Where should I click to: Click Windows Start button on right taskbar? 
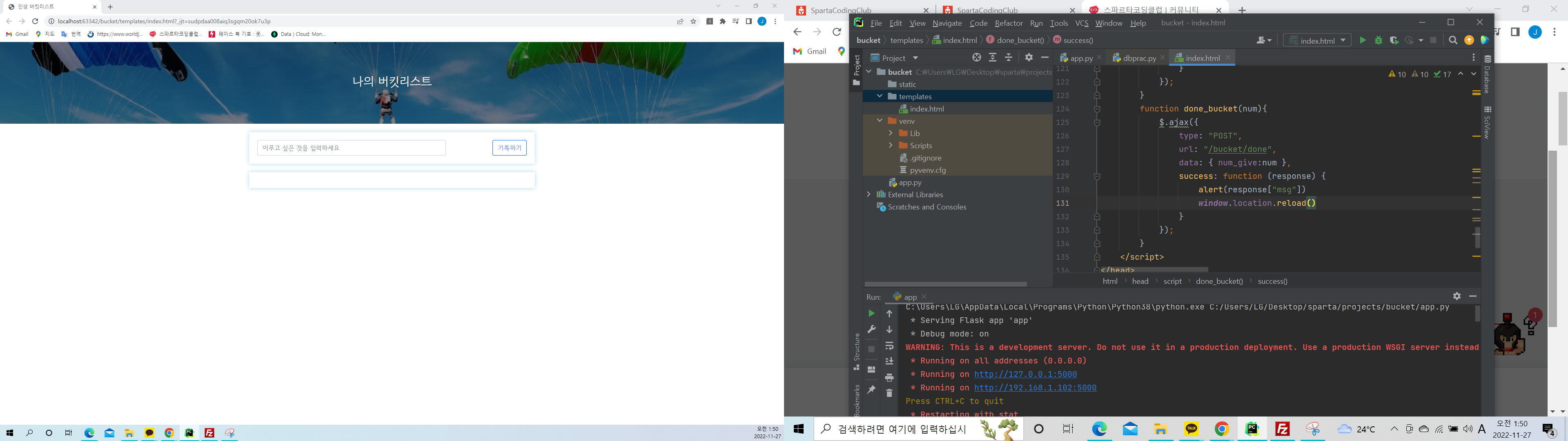(x=799, y=430)
